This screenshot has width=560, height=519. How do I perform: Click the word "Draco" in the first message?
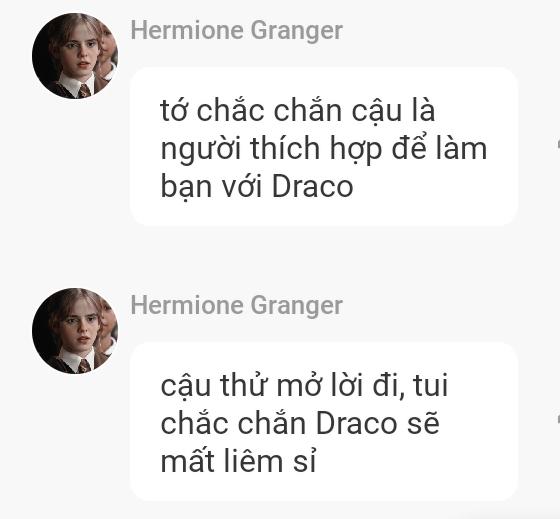(312, 186)
